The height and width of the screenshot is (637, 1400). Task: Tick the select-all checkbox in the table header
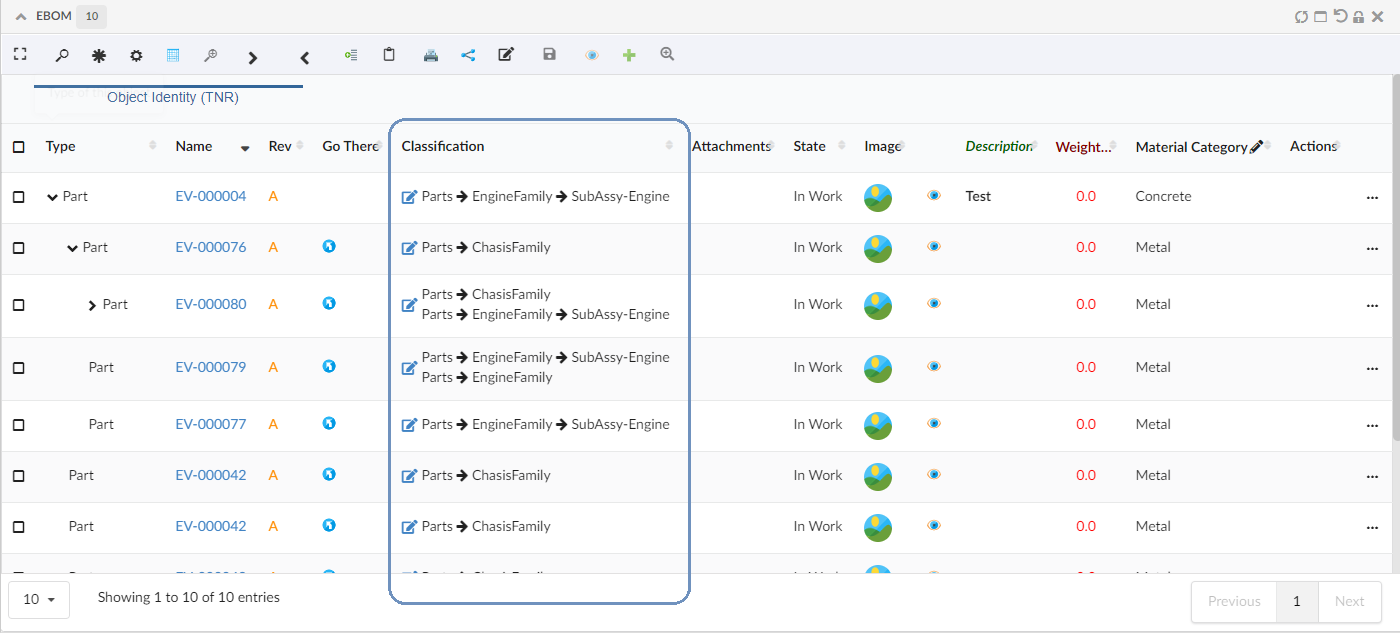pyautogui.click(x=19, y=147)
